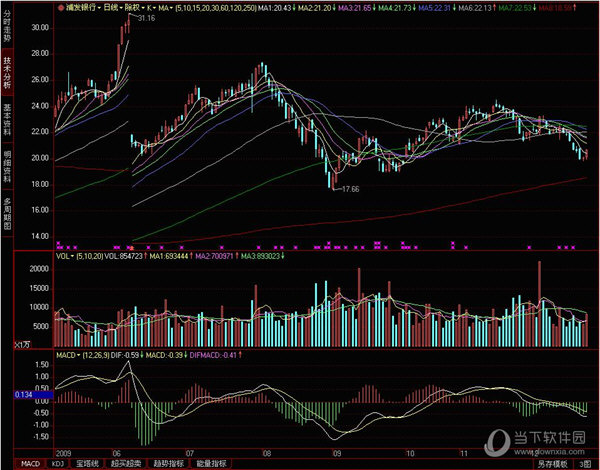Click the MACD:-0.39 value
Image resolution: width=600 pixels, height=470 pixels.
(165, 355)
